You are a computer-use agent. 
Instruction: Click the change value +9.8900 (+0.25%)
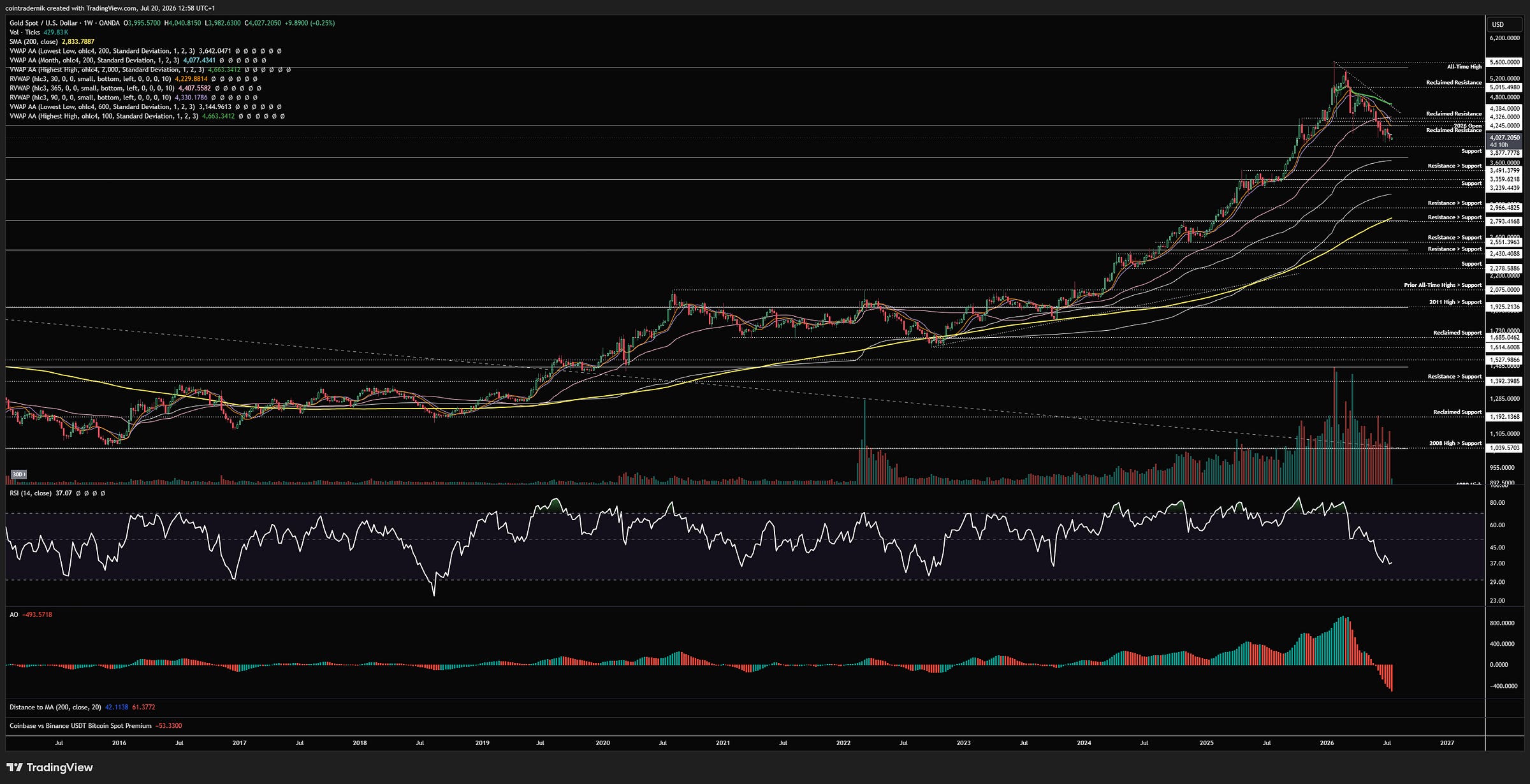click(310, 23)
